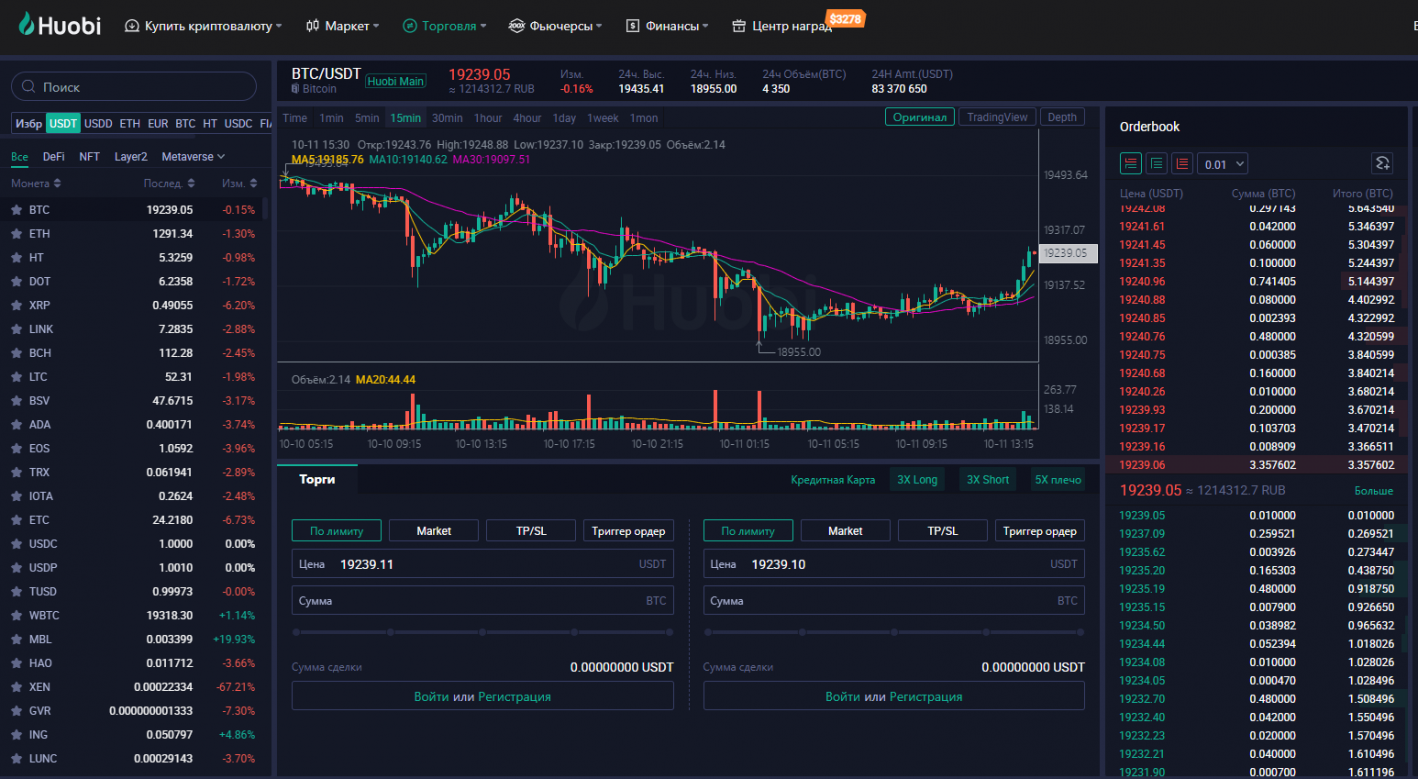
Task: Star the HT coin row
Action: pos(16,258)
